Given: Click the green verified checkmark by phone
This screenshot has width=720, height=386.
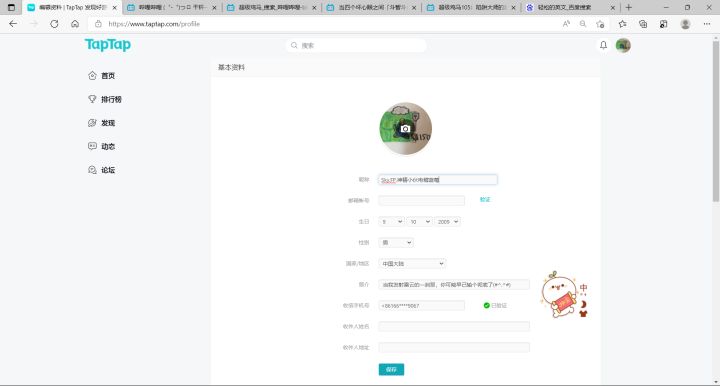Looking at the screenshot, I should pyautogui.click(x=486, y=305).
